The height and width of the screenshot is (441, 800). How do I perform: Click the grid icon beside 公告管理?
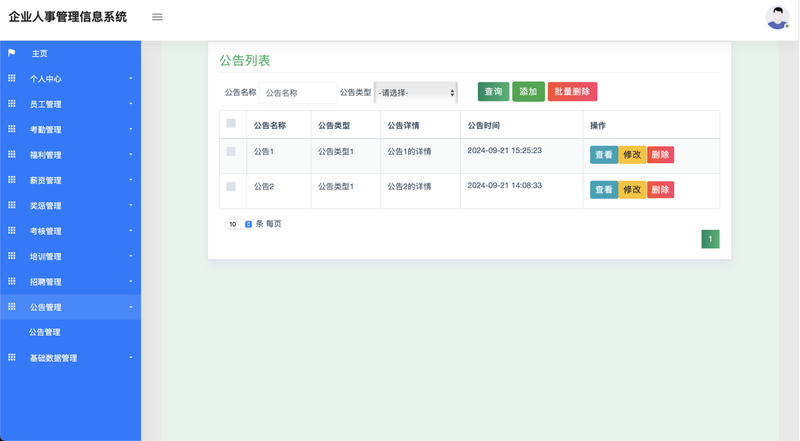(x=12, y=307)
